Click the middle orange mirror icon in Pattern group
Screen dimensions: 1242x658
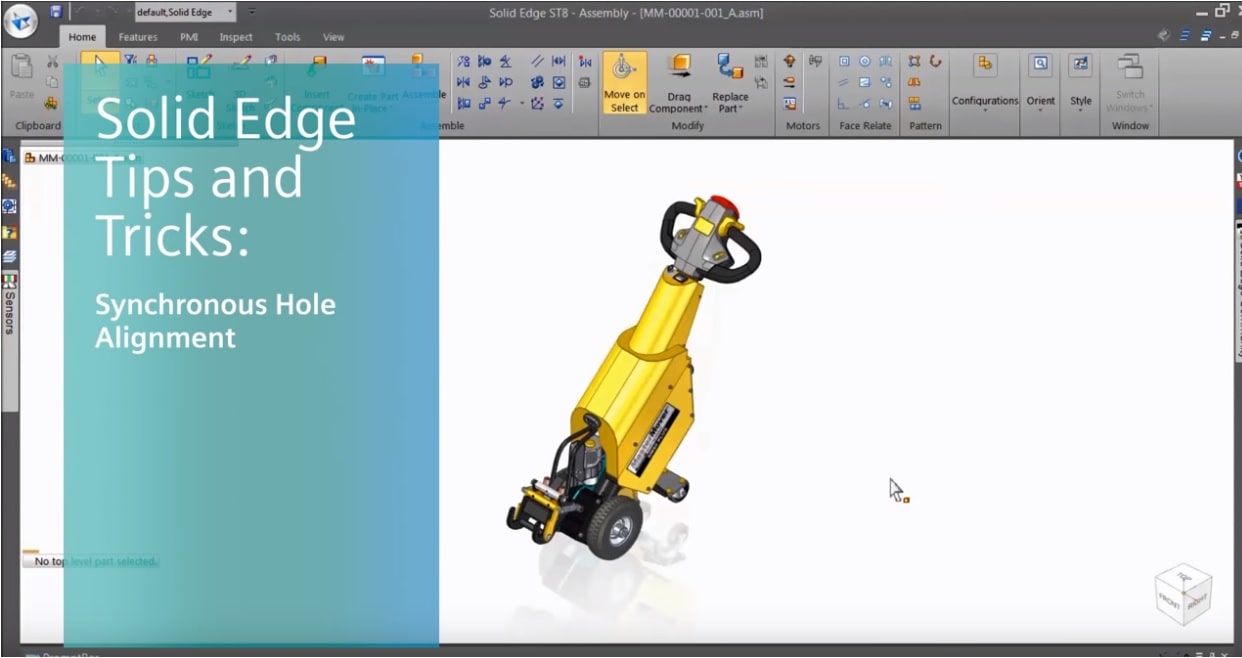[914, 82]
